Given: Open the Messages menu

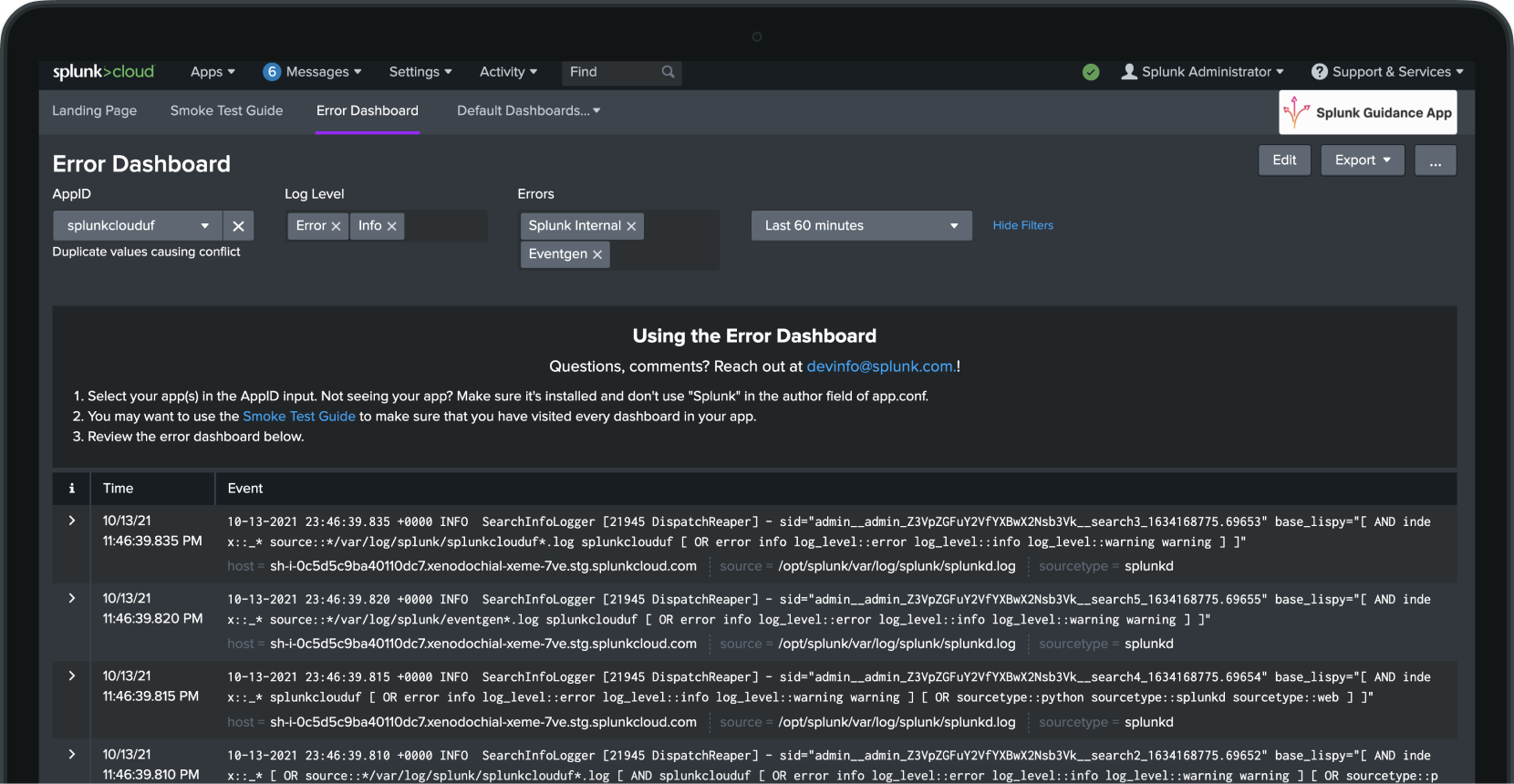Looking at the screenshot, I should pos(324,72).
